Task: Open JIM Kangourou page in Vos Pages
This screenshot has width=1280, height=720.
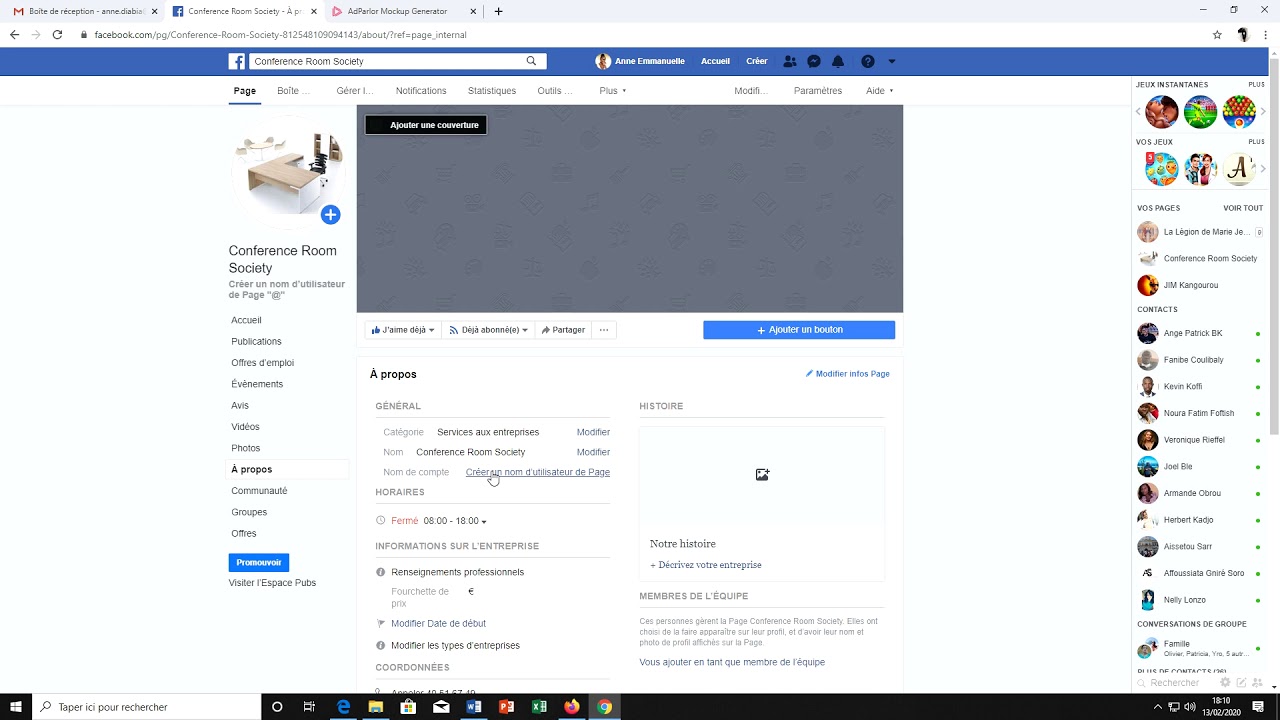Action: tap(1190, 285)
